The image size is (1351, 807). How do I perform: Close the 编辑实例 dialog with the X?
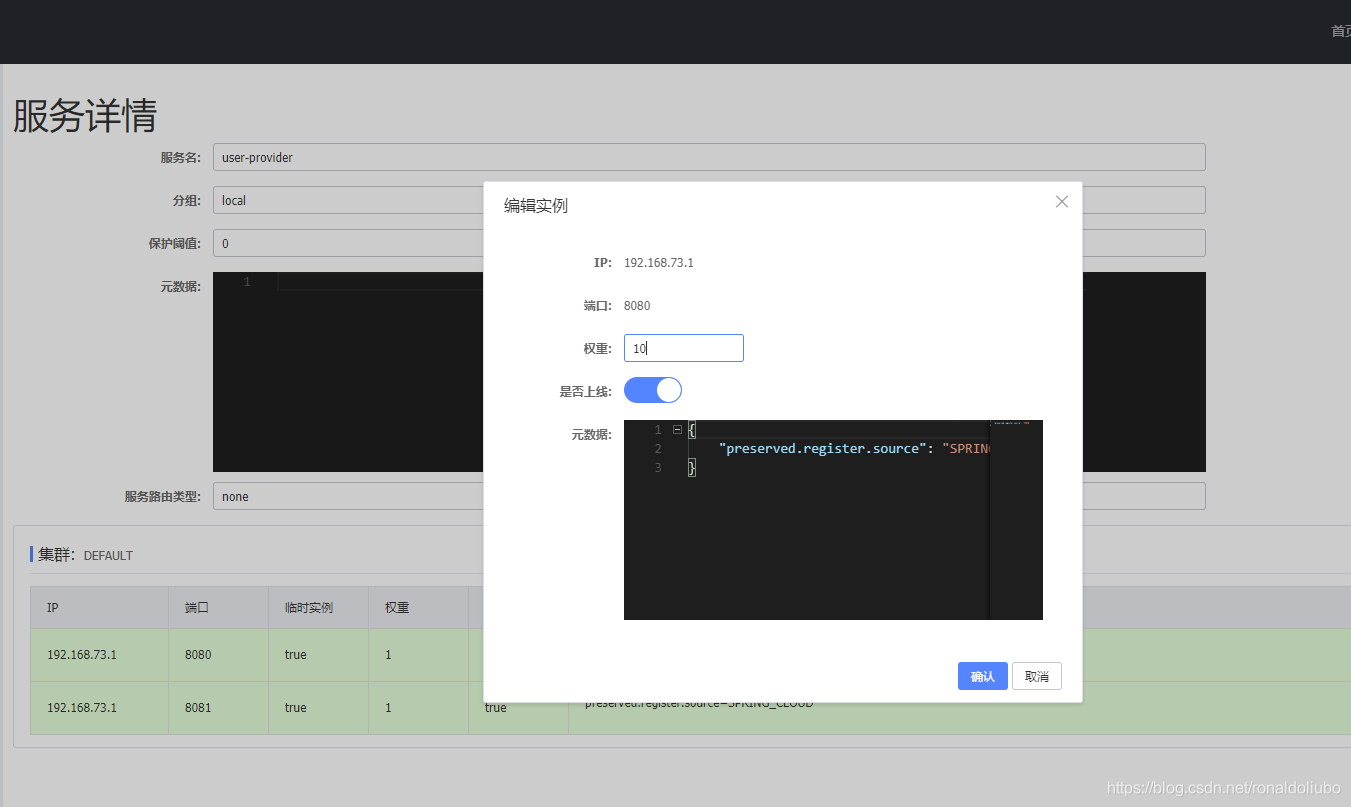tap(1061, 201)
